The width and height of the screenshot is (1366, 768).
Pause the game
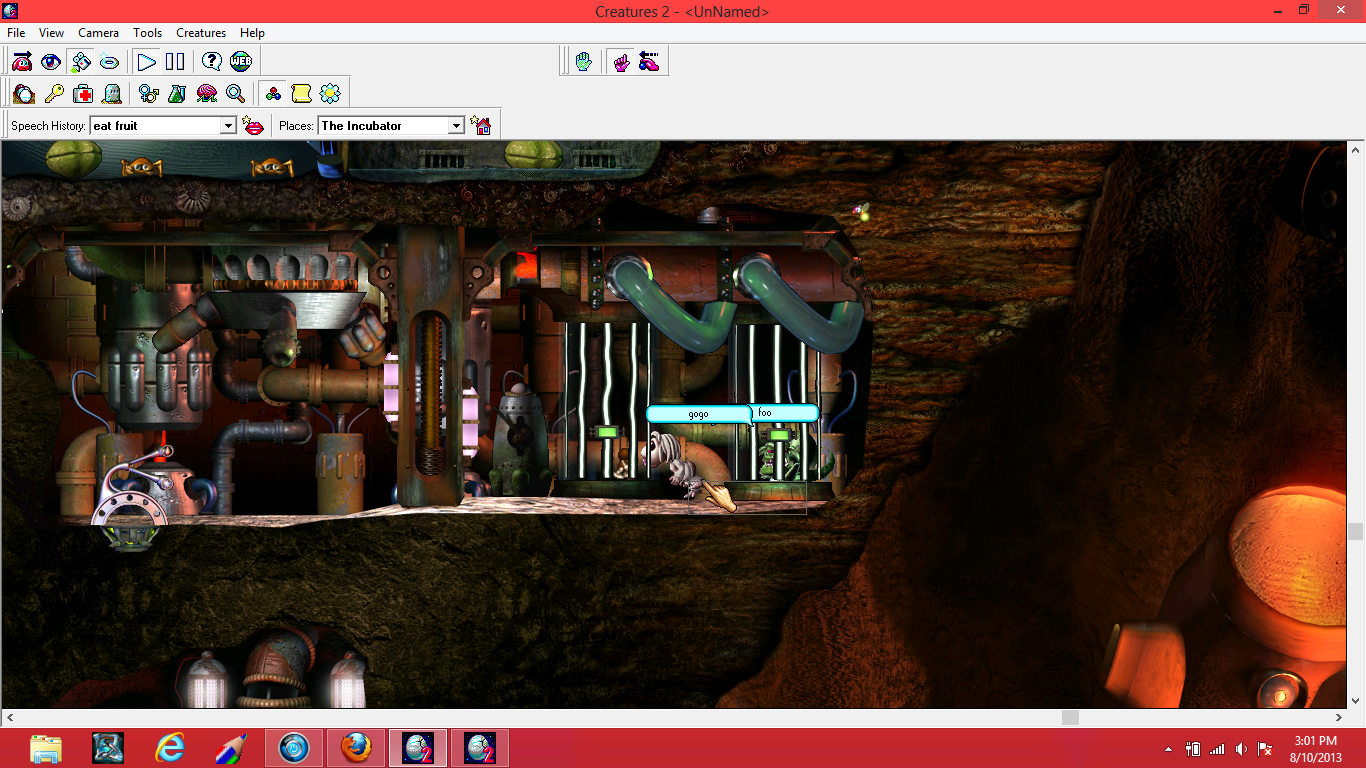click(175, 62)
